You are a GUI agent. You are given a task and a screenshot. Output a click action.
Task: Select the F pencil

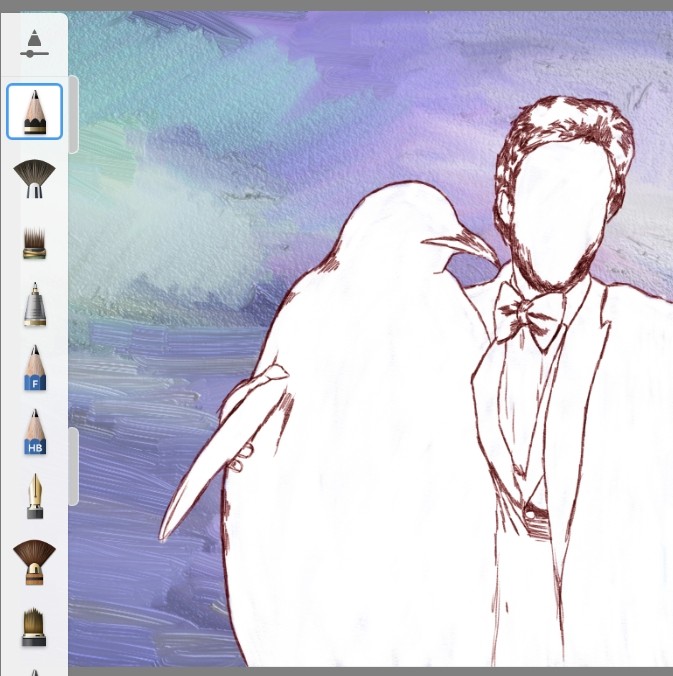[x=35, y=368]
